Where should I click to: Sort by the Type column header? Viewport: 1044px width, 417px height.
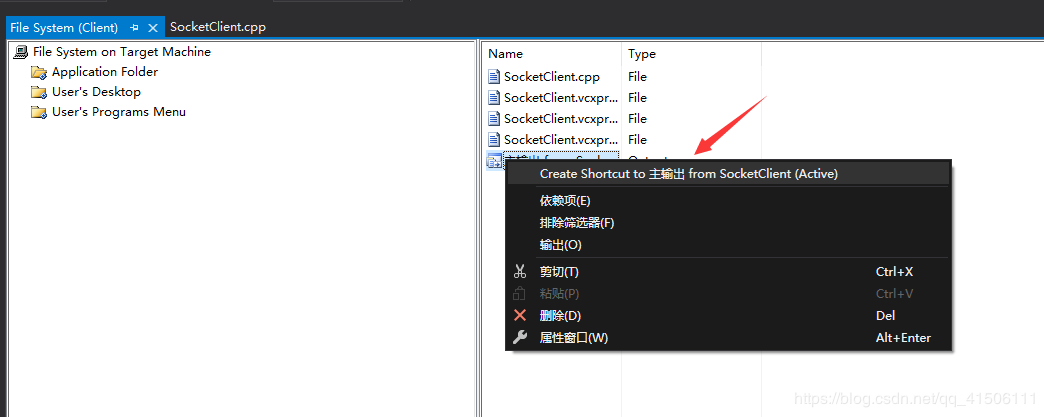(642, 54)
